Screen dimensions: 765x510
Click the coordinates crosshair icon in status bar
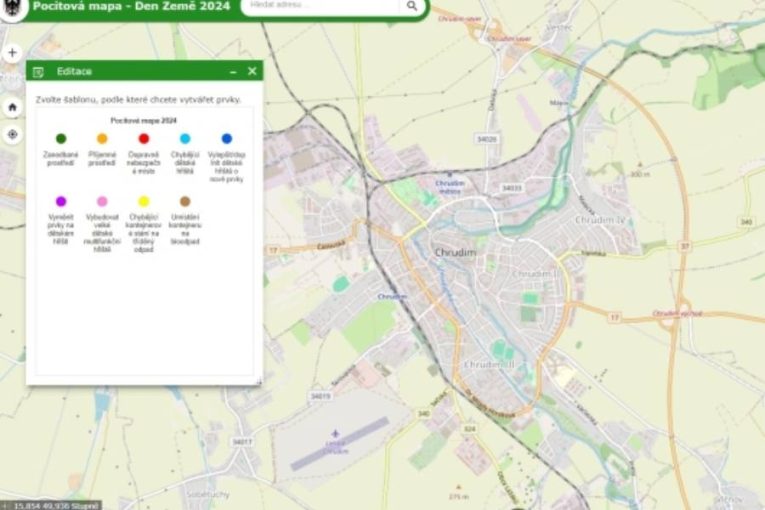click(x=6, y=505)
